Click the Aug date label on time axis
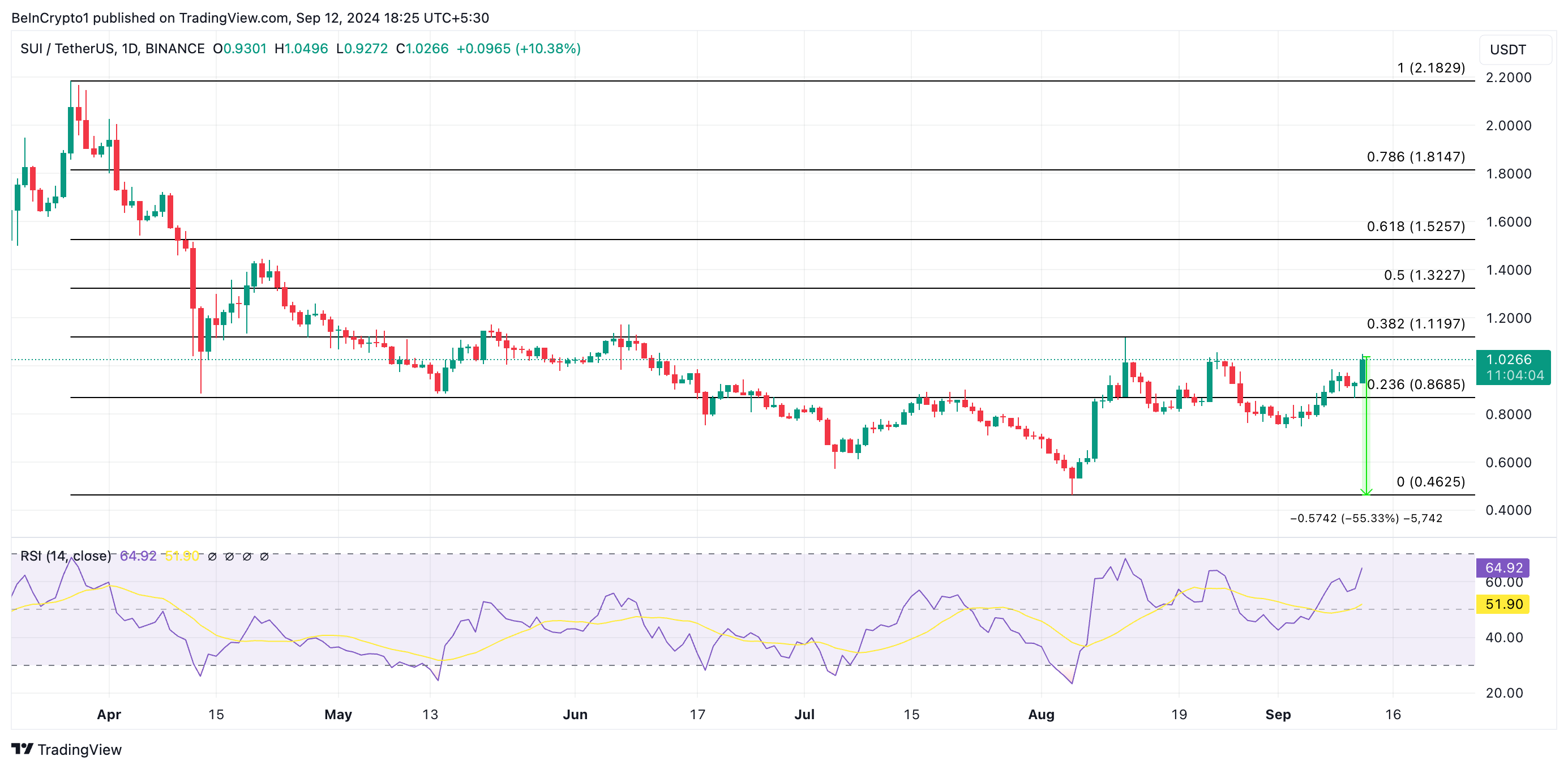Viewport: 1568px width, 769px height. click(x=1041, y=714)
